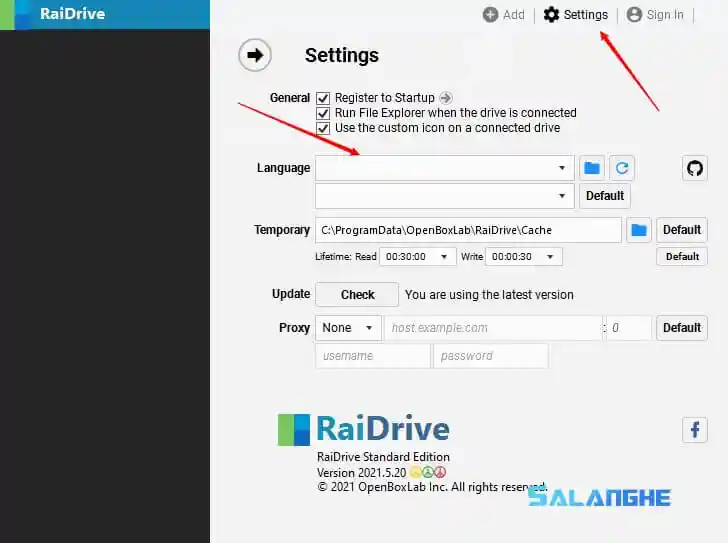Click 'You are using the latest version' text
The width and height of the screenshot is (728, 543).
click(x=489, y=295)
